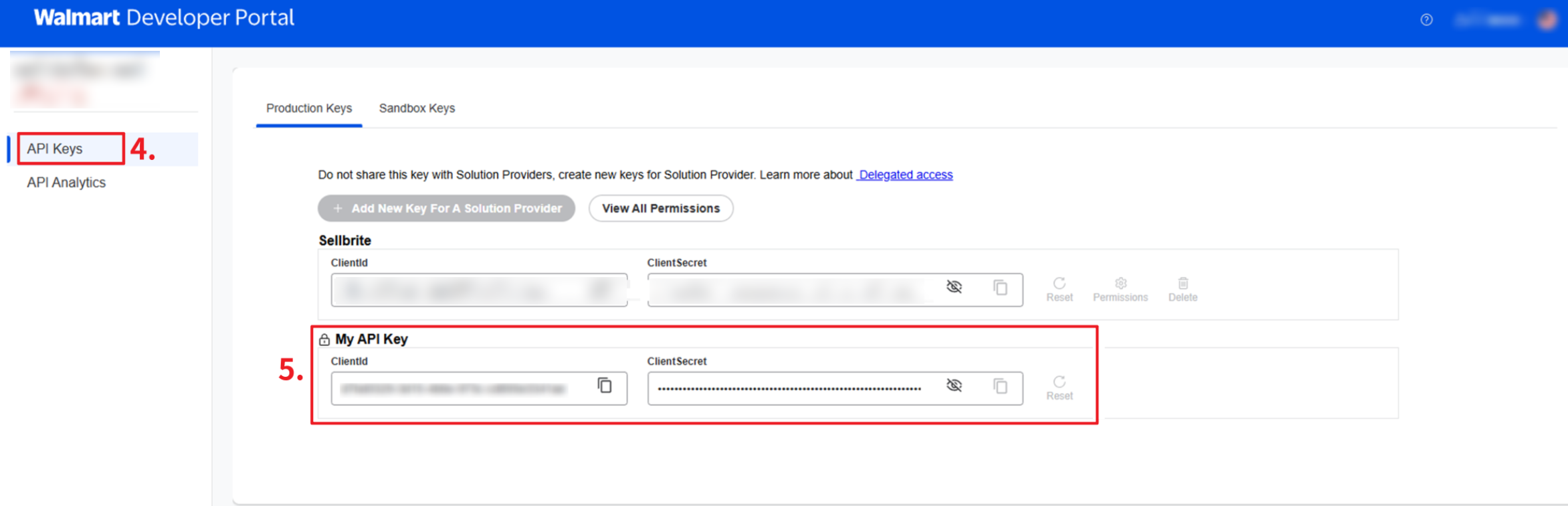Viewport: 1568px width, 506px height.
Task: Reset My API Key credentials
Action: [1060, 388]
